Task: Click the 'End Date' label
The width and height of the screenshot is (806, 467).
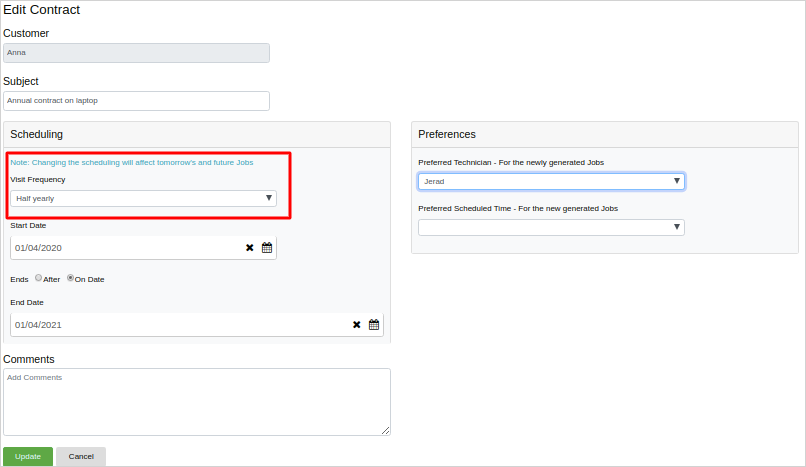Action: tap(27, 303)
